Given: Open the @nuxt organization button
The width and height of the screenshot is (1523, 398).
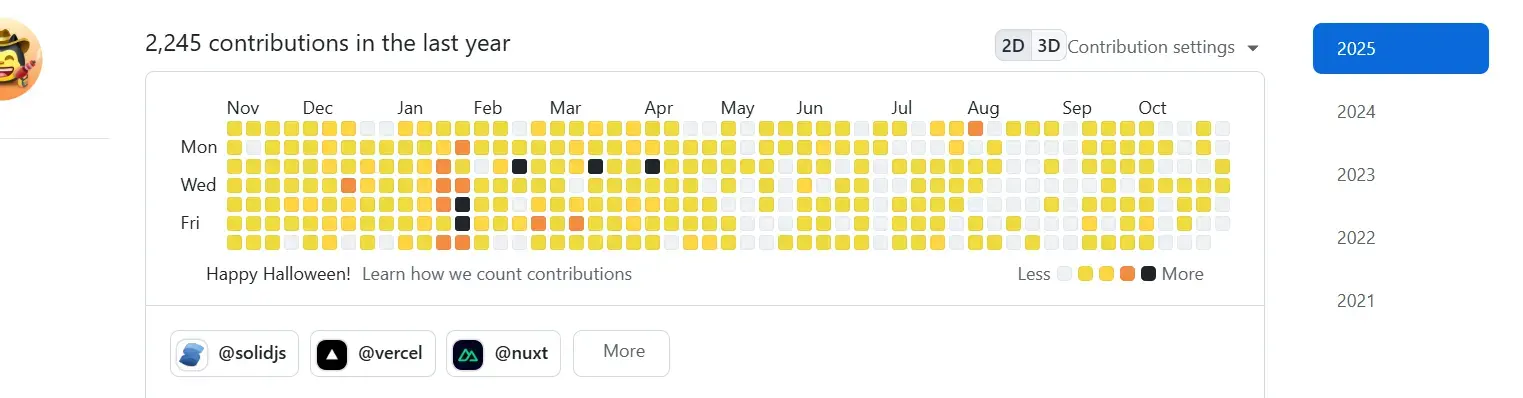Looking at the screenshot, I should pos(503,353).
